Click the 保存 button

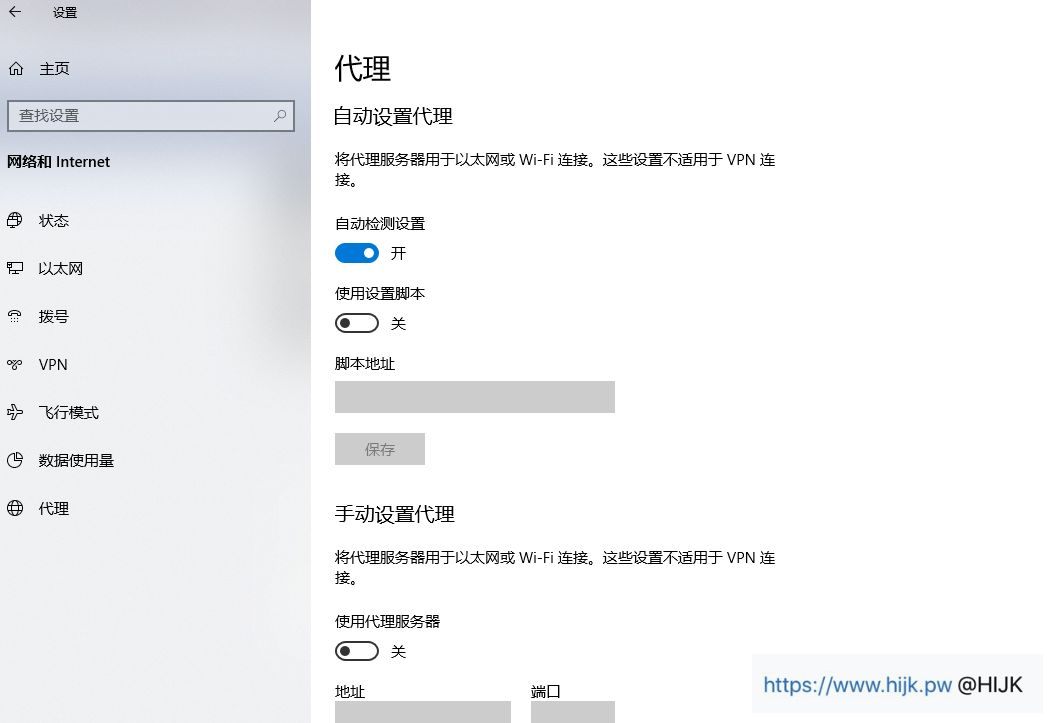[380, 450]
